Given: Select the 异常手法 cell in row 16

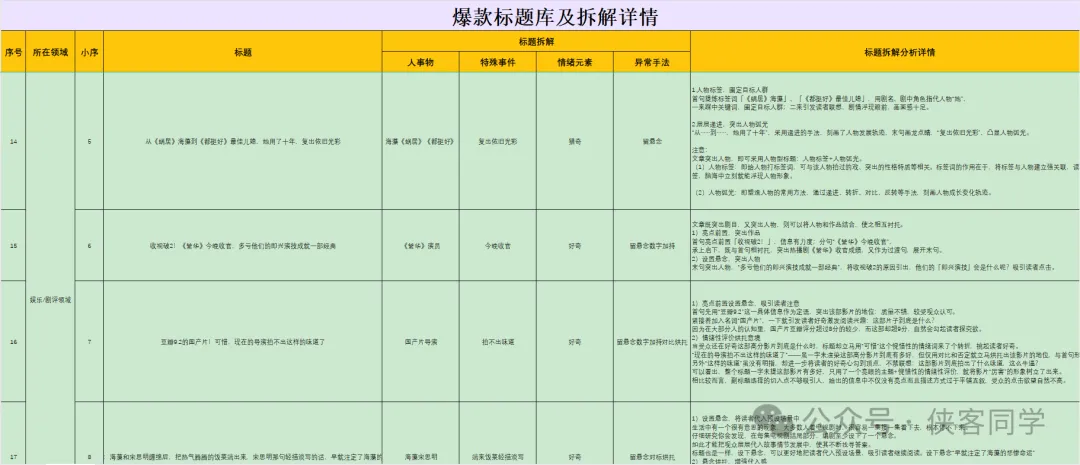Looking at the screenshot, I should pos(652,341).
